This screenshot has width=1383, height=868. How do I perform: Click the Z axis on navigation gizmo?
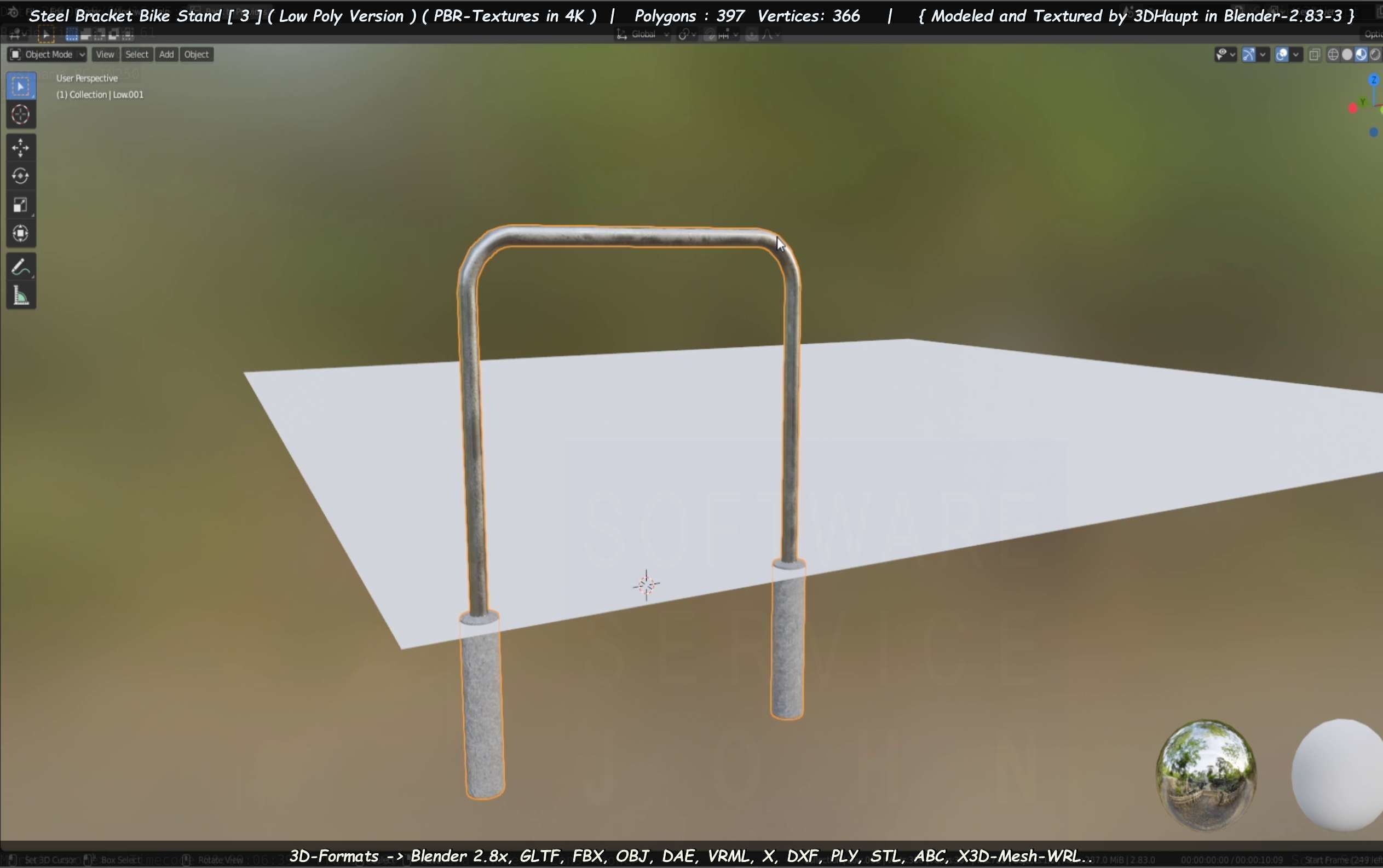(x=1373, y=80)
